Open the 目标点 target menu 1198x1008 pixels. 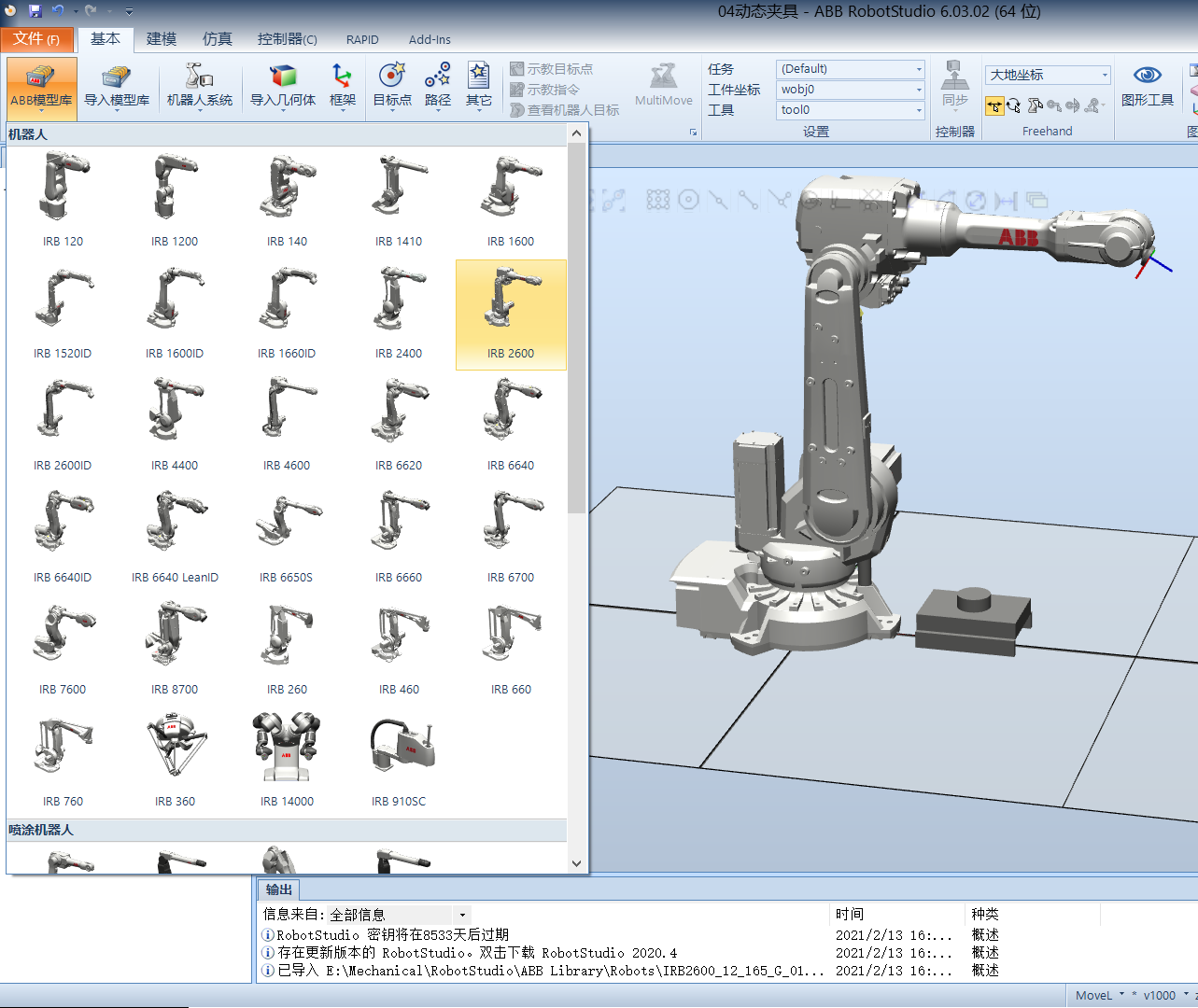coord(392,89)
